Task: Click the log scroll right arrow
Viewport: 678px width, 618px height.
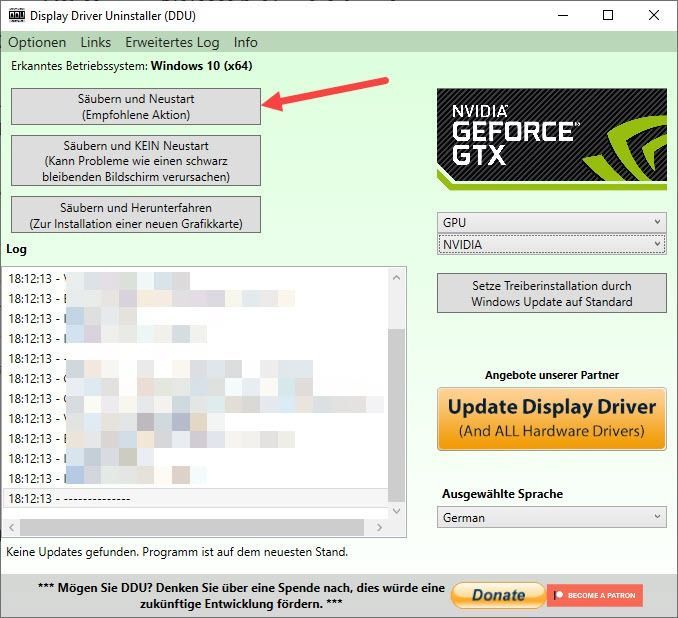Action: (x=379, y=528)
